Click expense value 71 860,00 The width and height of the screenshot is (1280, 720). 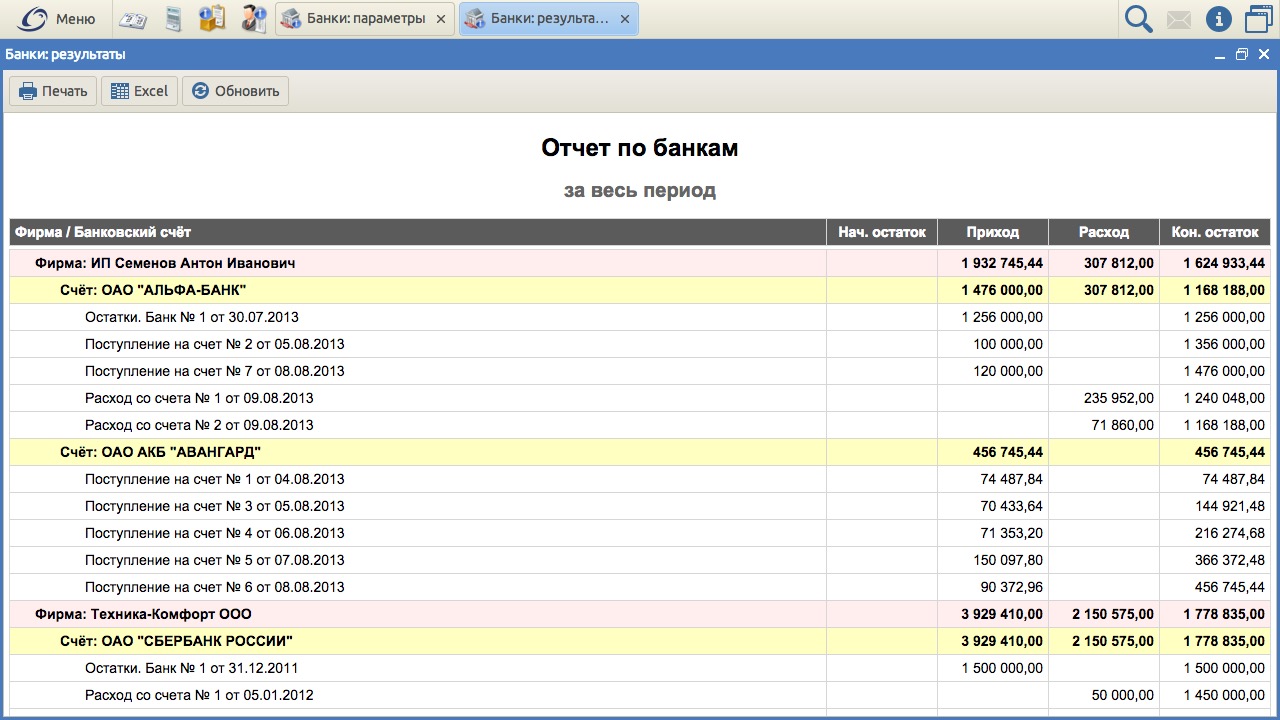(1123, 425)
